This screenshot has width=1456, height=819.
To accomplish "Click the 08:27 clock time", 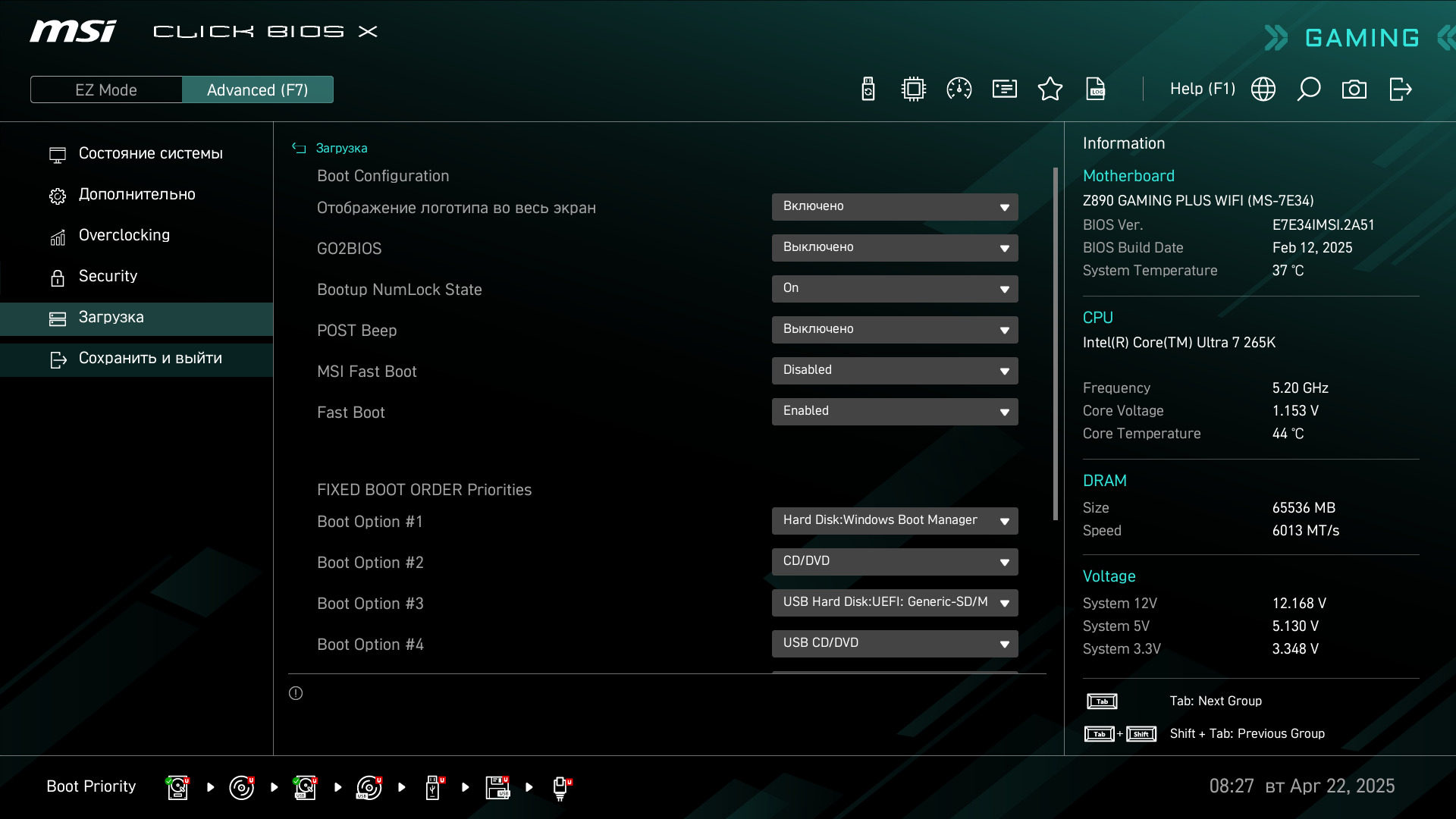I will tap(1232, 786).
